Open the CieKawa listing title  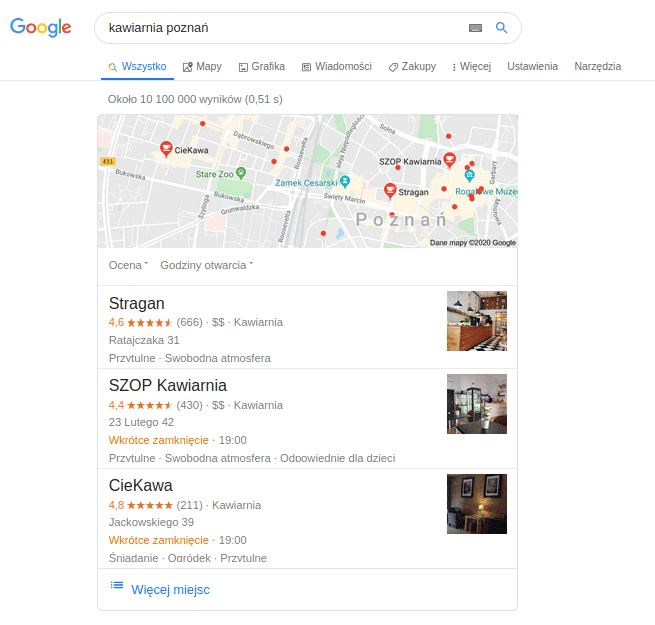click(140, 485)
